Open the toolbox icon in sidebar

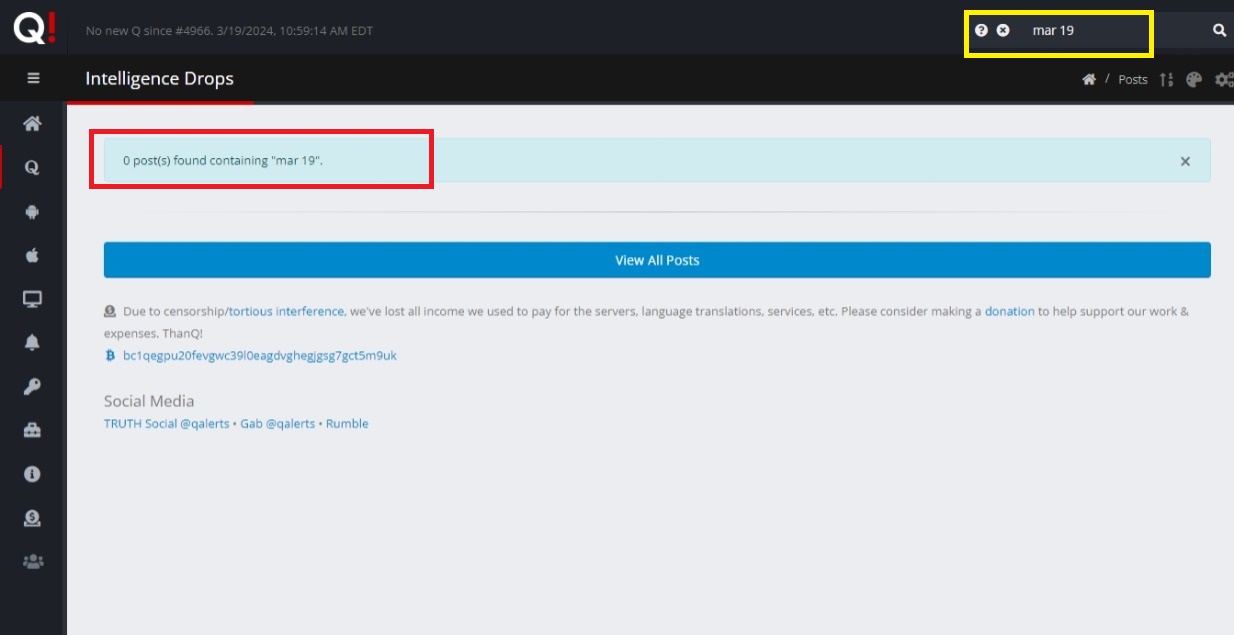32,430
